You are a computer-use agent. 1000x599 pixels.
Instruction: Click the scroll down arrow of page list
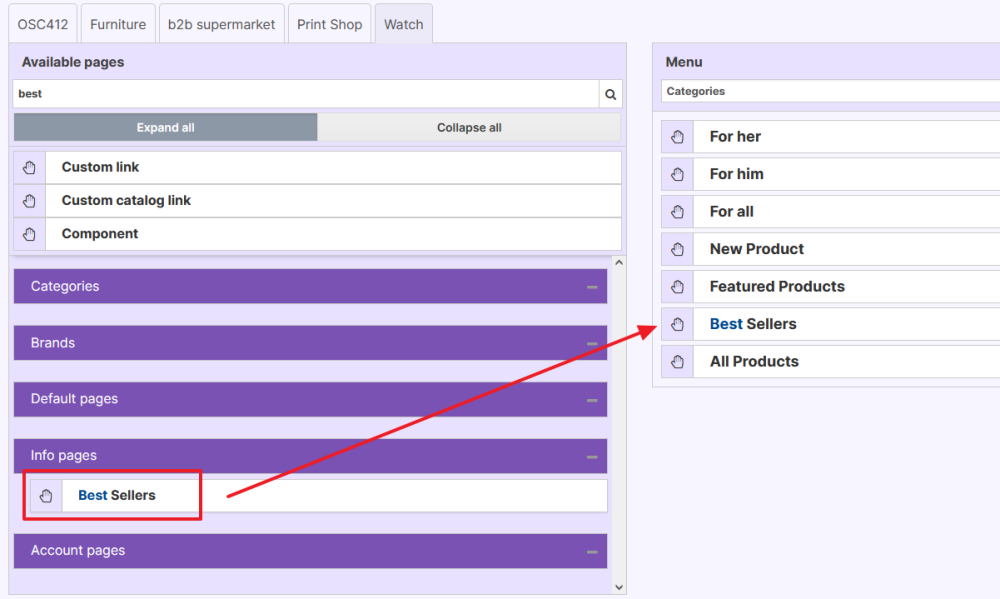[x=618, y=587]
